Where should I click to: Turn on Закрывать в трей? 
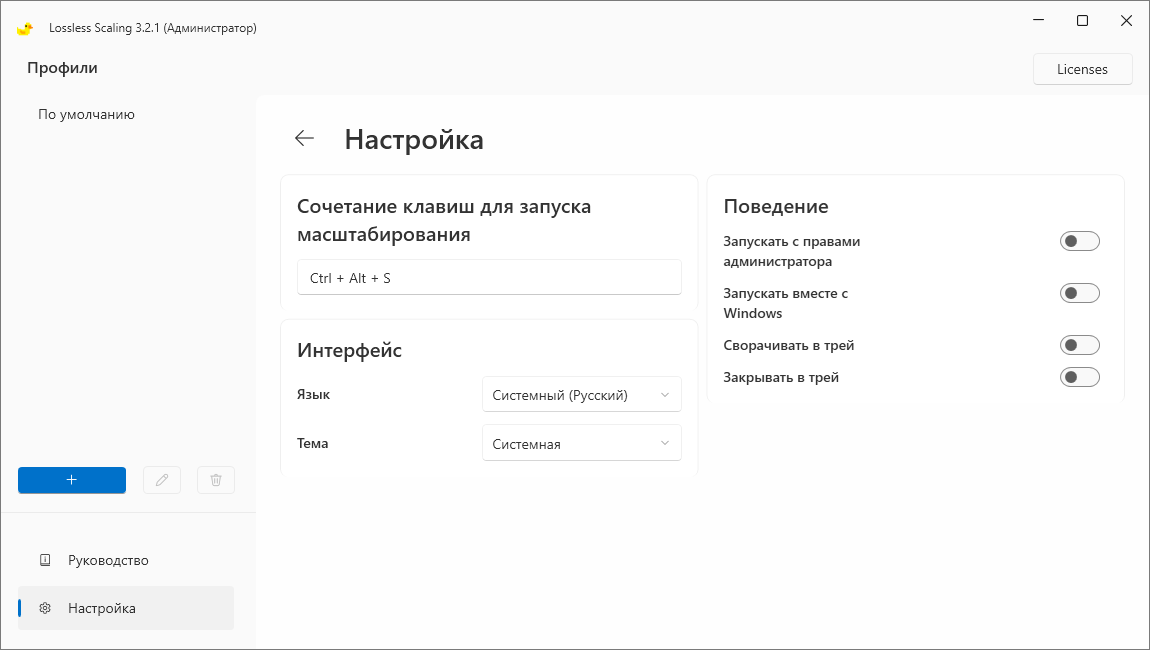[1080, 377]
